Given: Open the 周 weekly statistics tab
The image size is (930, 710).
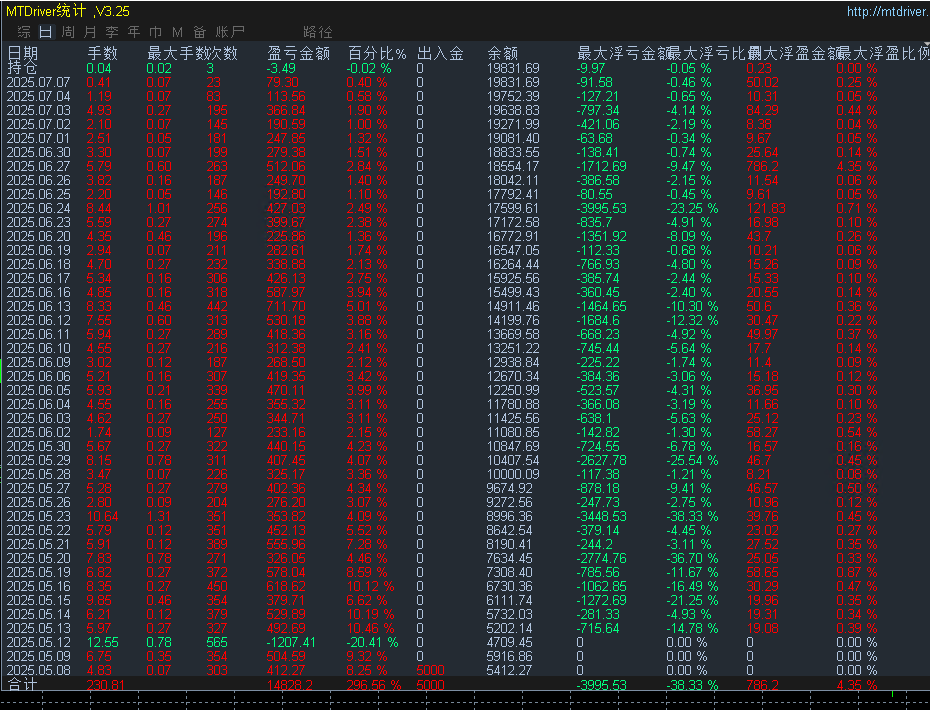Looking at the screenshot, I should pyautogui.click(x=67, y=32).
